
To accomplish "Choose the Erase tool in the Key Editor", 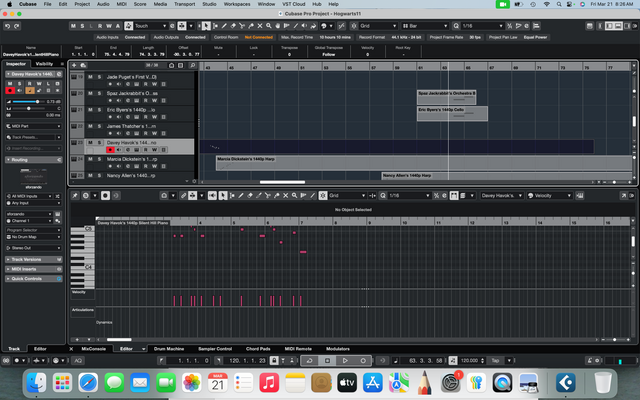I will click(250, 196).
